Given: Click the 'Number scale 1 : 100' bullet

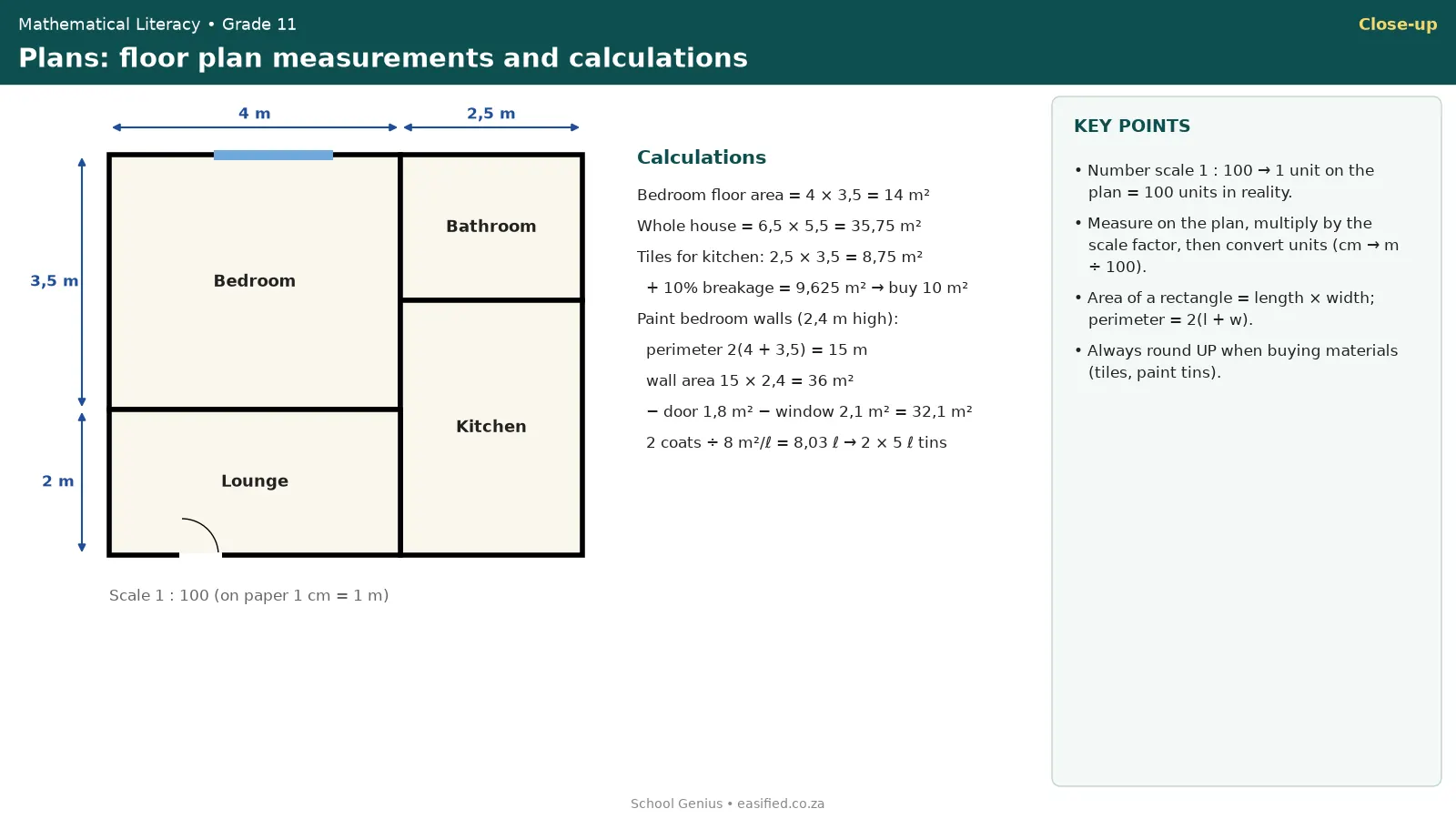Looking at the screenshot, I should 1224,181.
